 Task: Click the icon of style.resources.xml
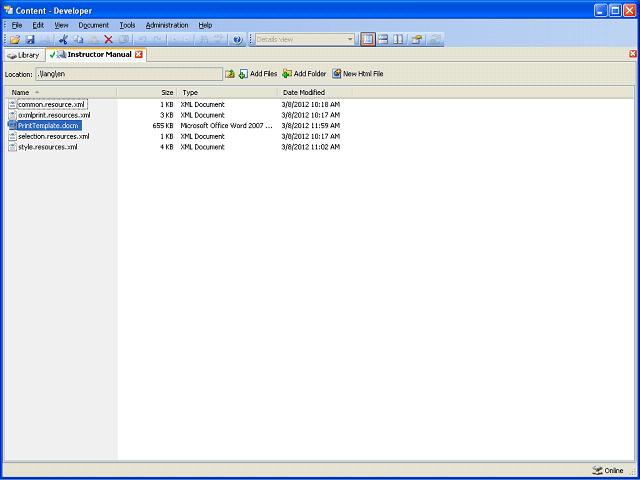13,147
